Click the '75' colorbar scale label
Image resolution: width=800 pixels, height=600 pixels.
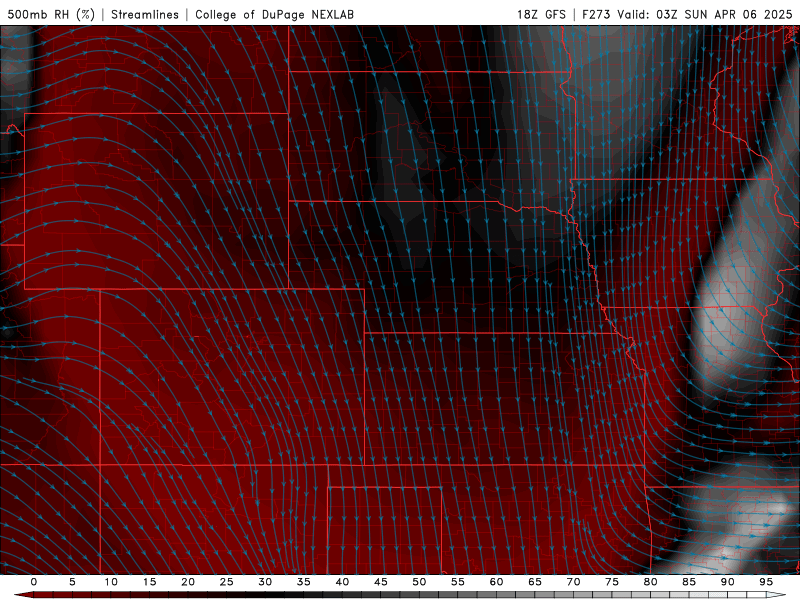click(x=612, y=582)
